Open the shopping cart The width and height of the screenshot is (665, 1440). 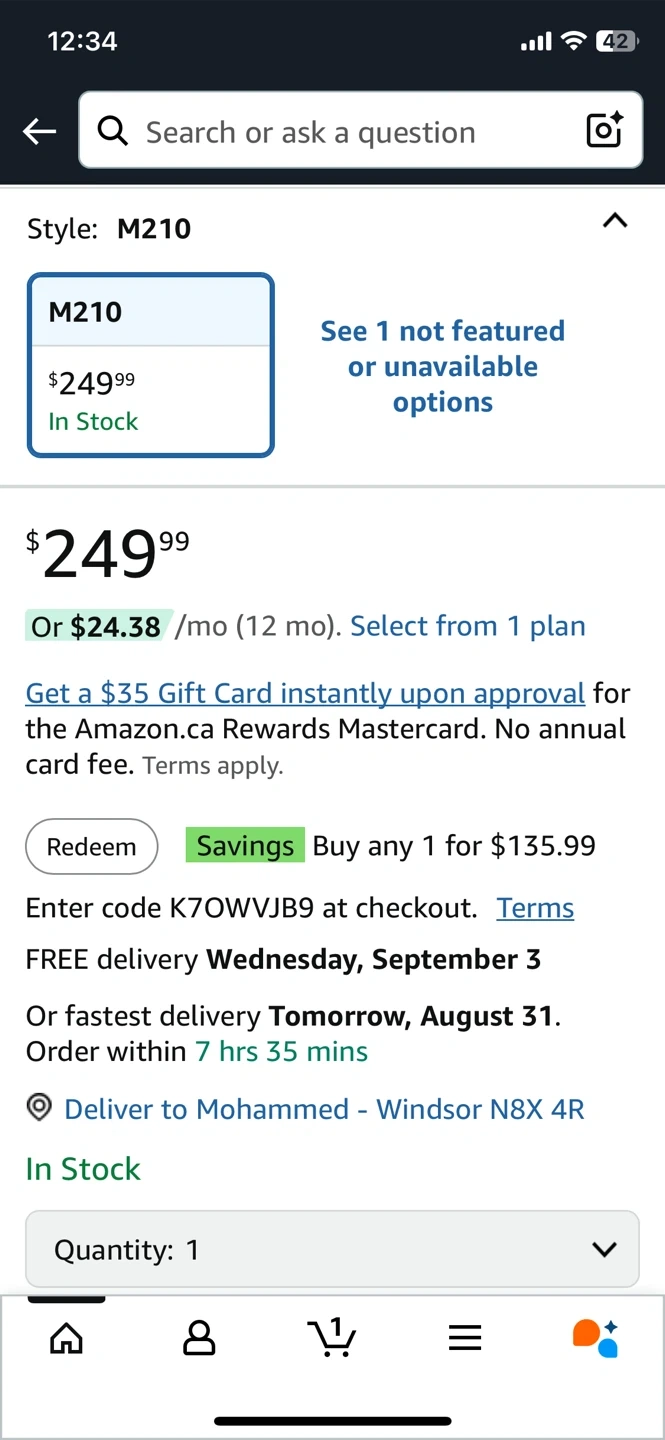pyautogui.click(x=331, y=1337)
